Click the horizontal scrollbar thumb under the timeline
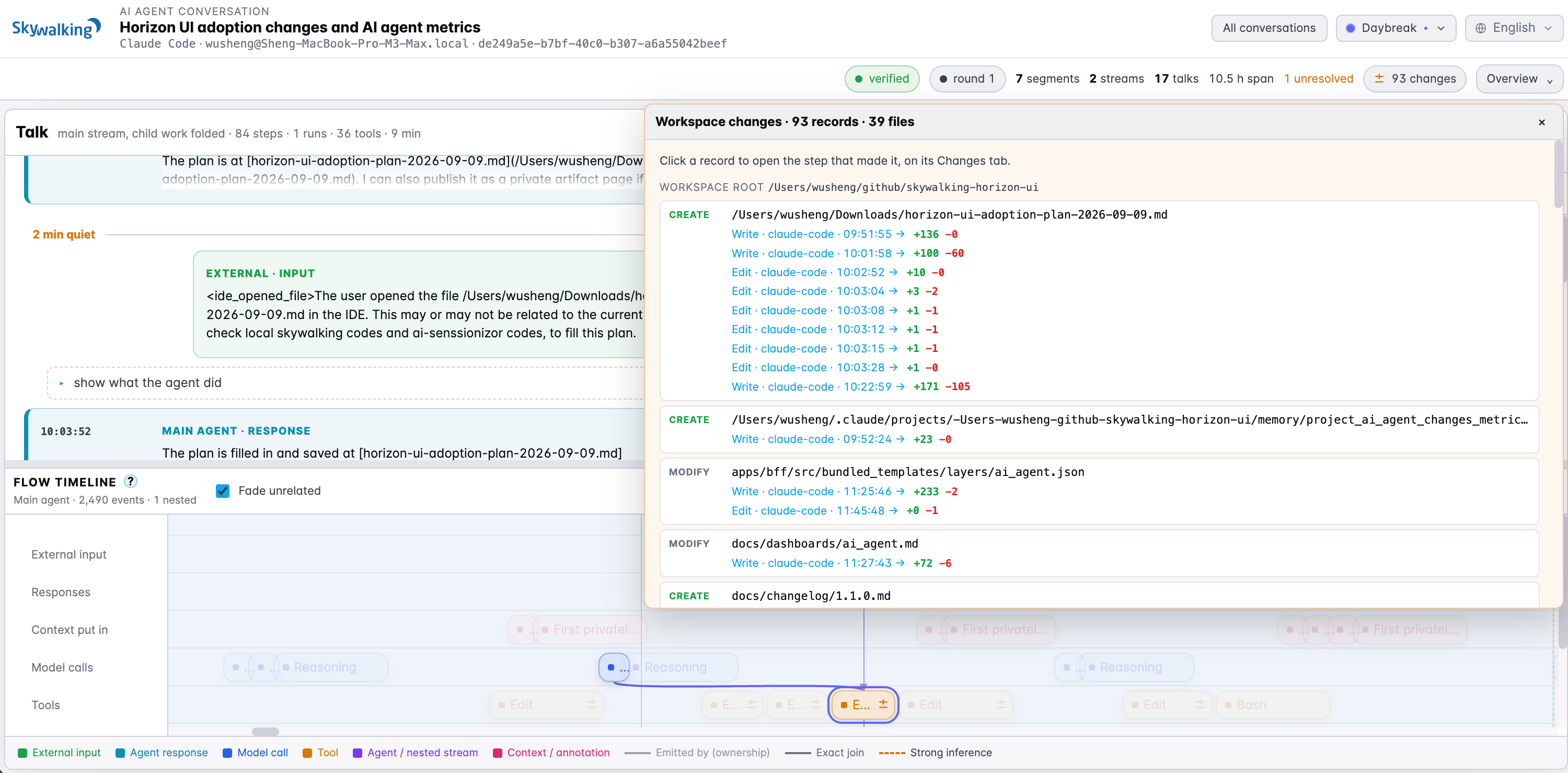Image resolution: width=1568 pixels, height=773 pixels. pos(266,732)
